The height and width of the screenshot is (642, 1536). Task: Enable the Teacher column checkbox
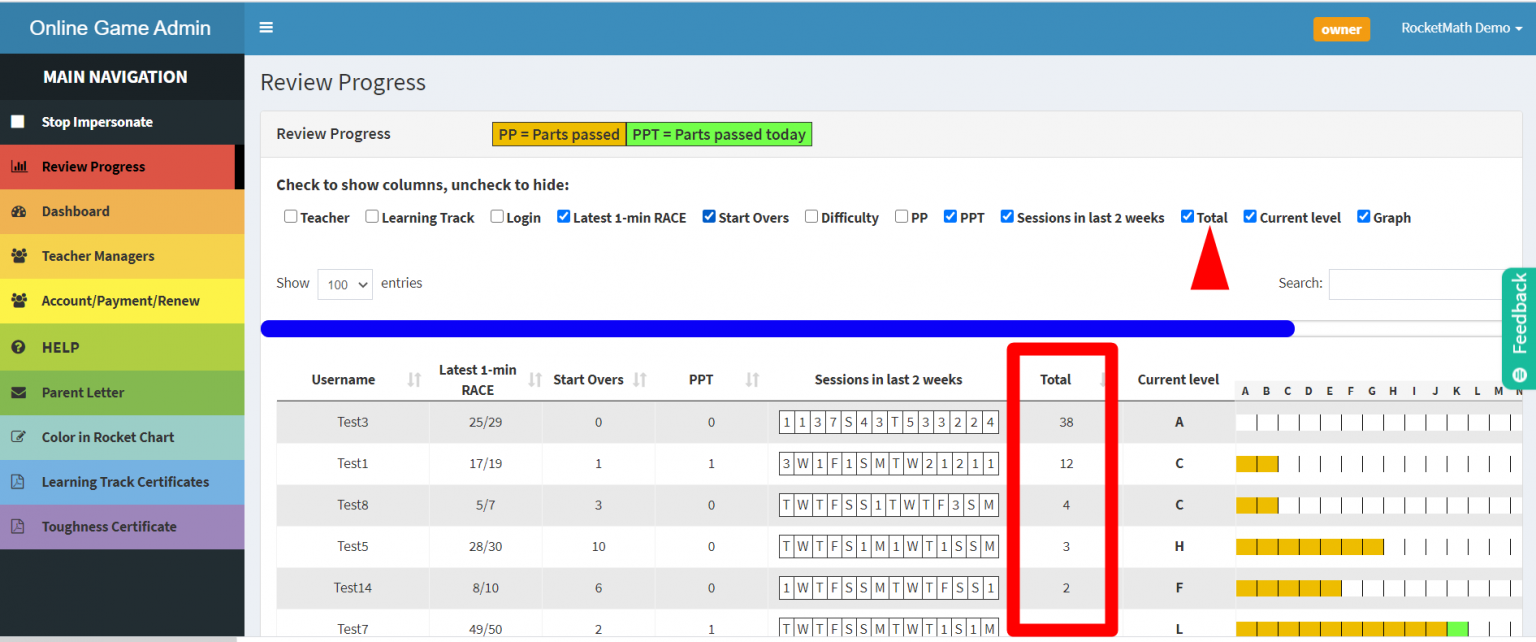pos(290,217)
